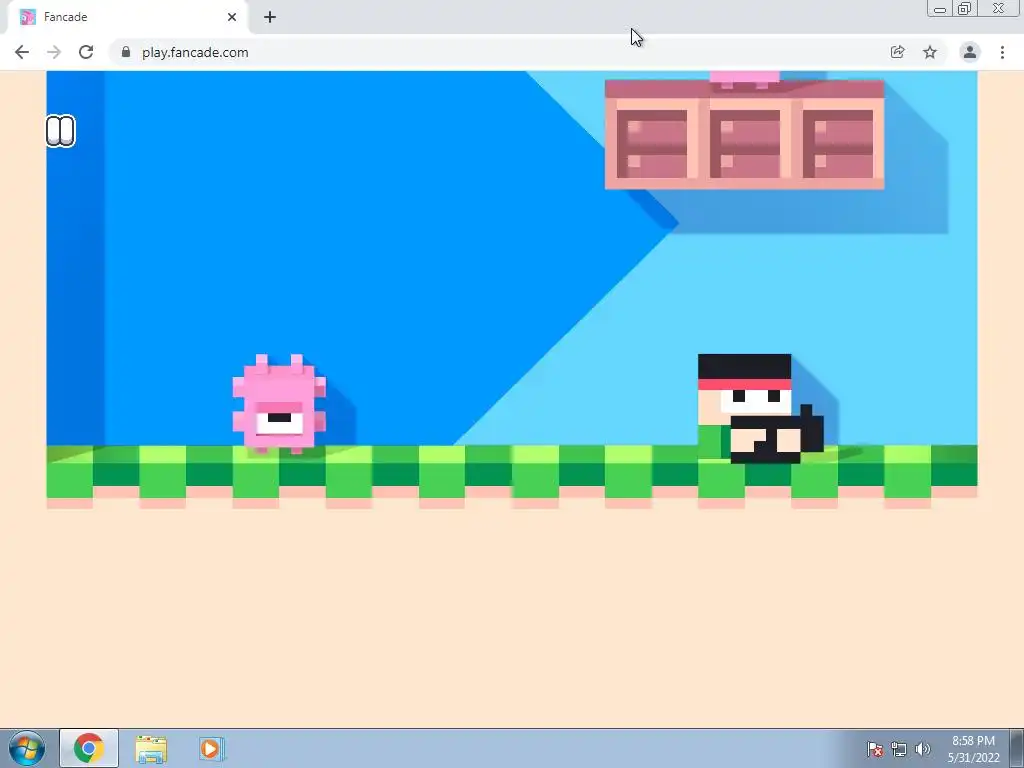Viewport: 1024px width, 768px height.
Task: Click the pink brick block platform
Action: (x=744, y=135)
